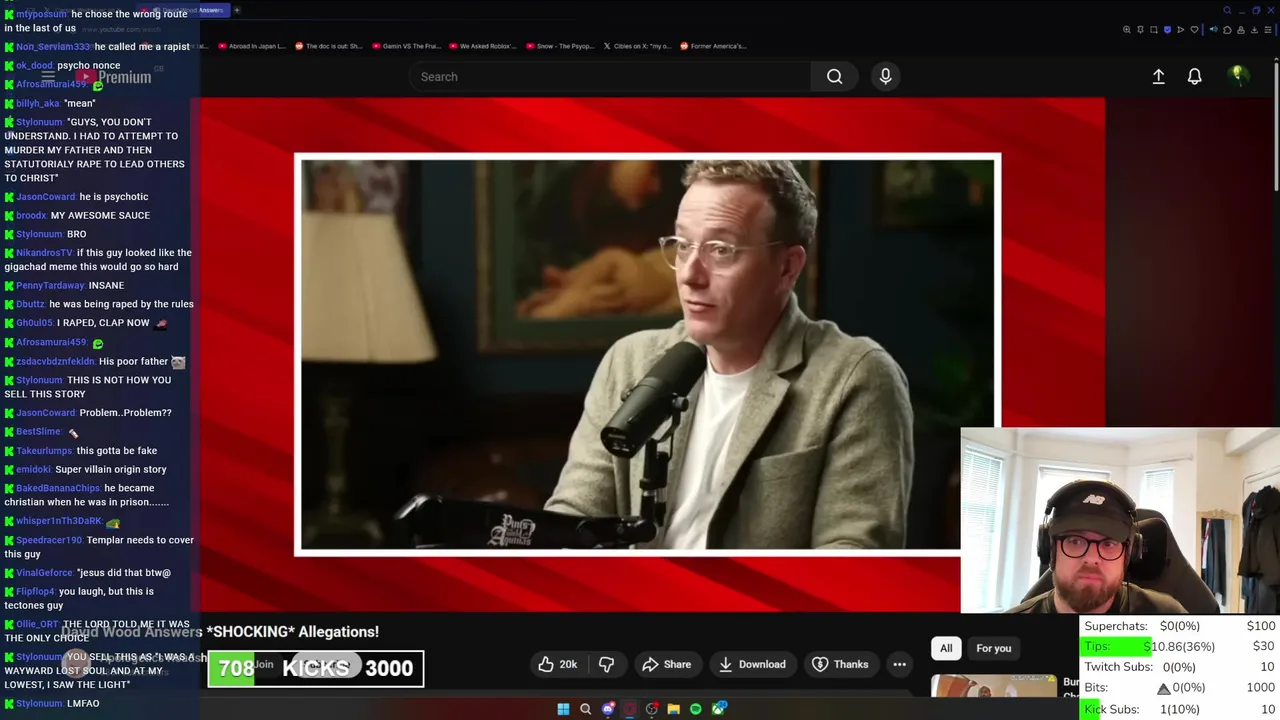This screenshot has width=1280, height=720.
Task: Click the video player to pause
Action: 647,354
